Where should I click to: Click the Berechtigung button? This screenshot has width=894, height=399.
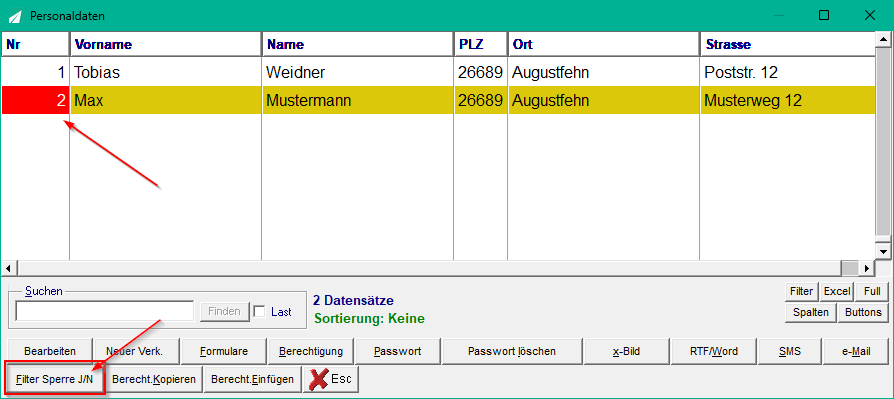(311, 351)
